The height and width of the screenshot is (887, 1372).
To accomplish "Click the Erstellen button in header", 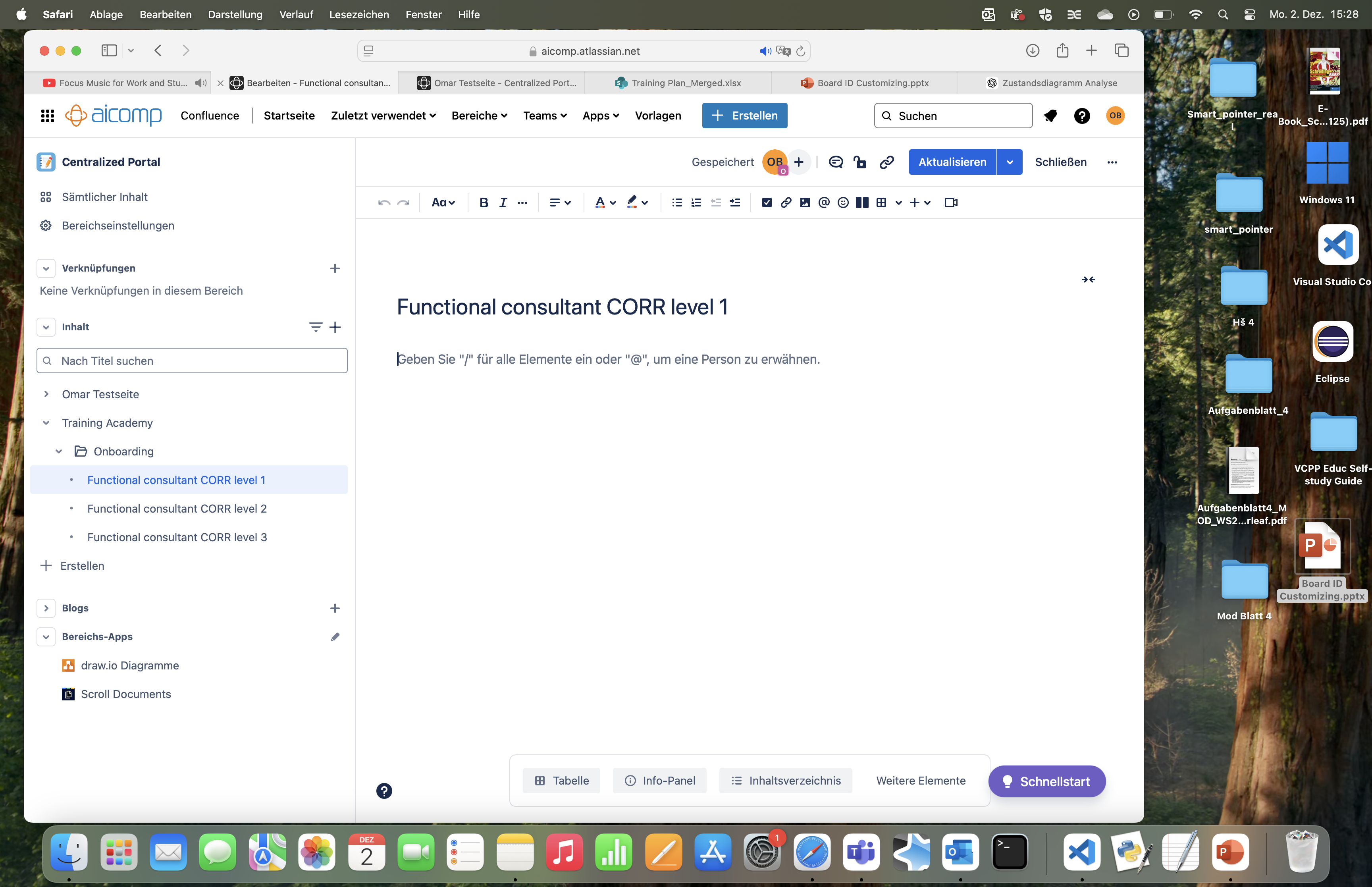I will tap(744, 116).
